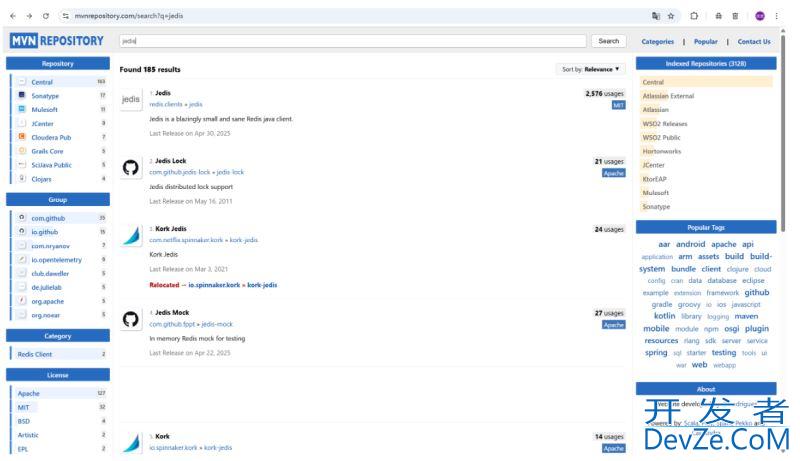Click the Grails Core repository icon

coord(22,150)
